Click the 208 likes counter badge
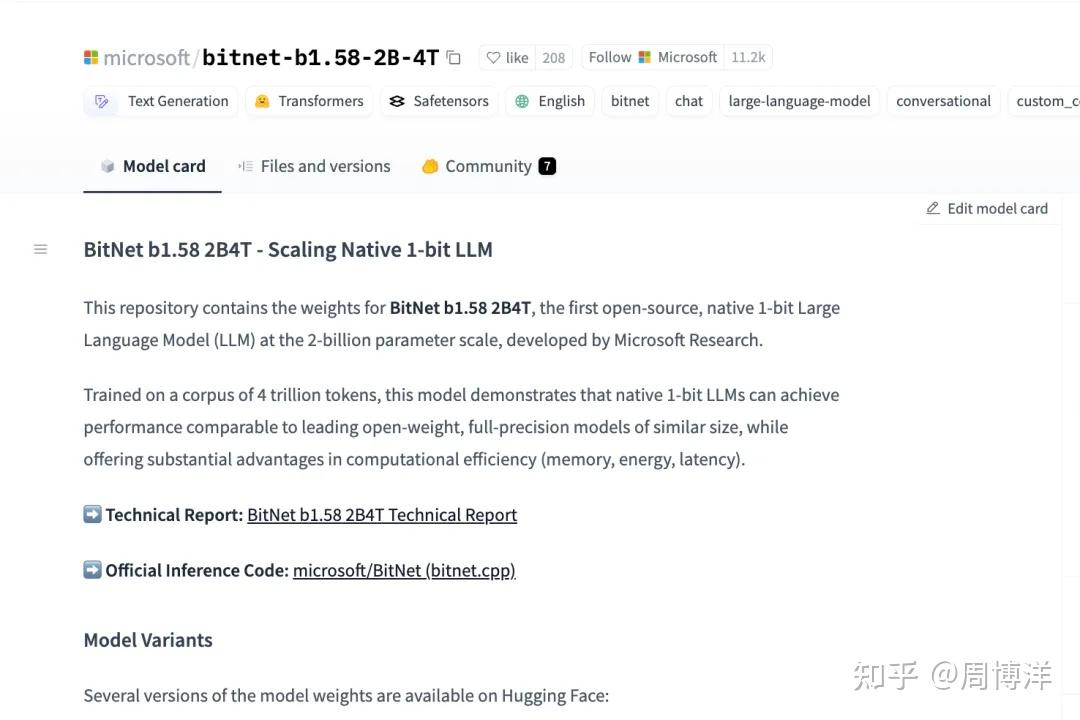The image size is (1080, 720). [553, 57]
